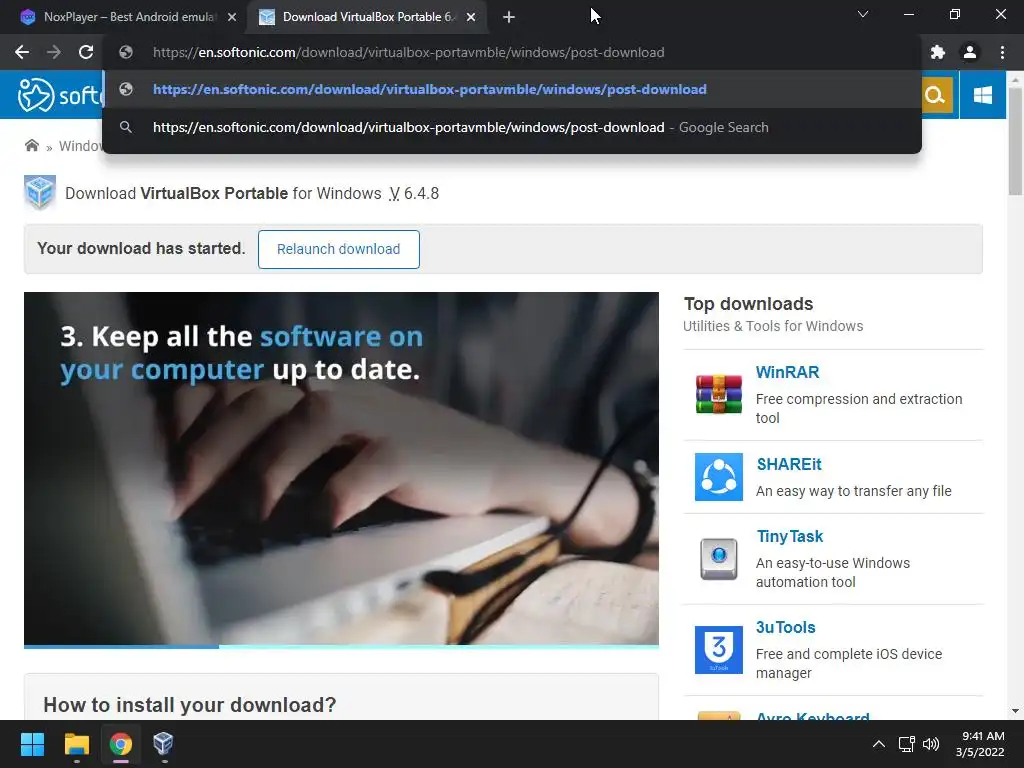Open the Chrome profile icon
This screenshot has width=1024, height=768.
970,52
